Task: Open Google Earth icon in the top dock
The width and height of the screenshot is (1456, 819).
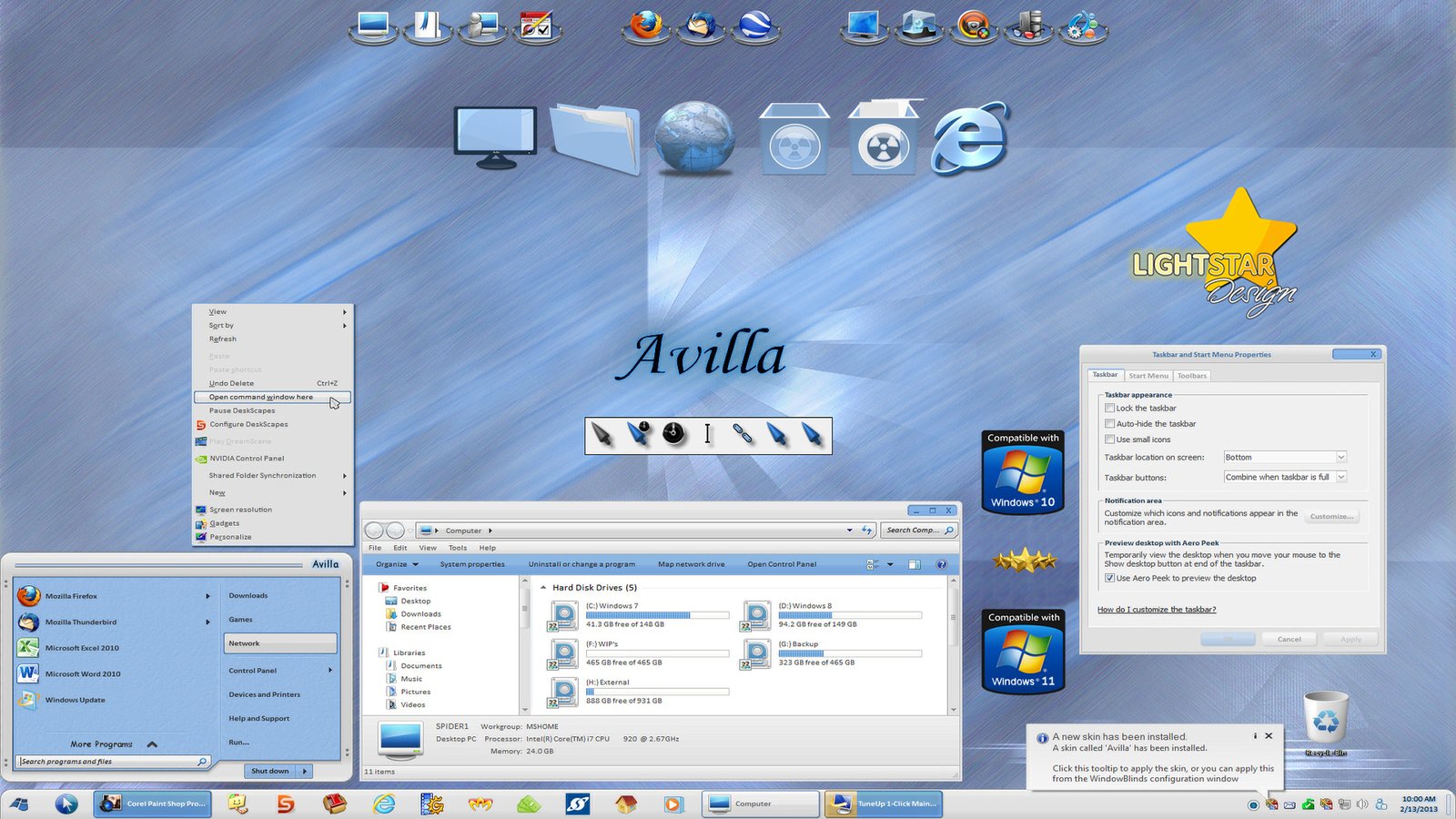Action: [x=754, y=25]
